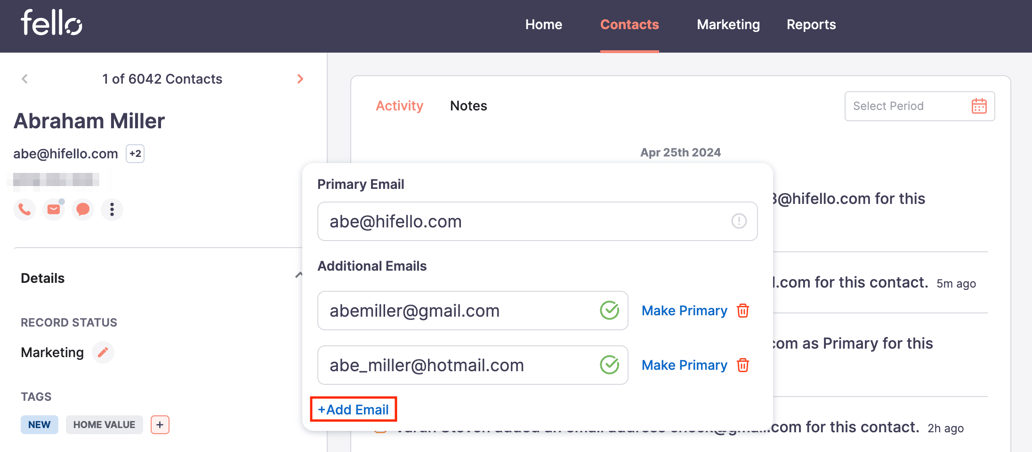Click the '5m ago' timestamp
The image size is (1032, 452).
pos(956,284)
